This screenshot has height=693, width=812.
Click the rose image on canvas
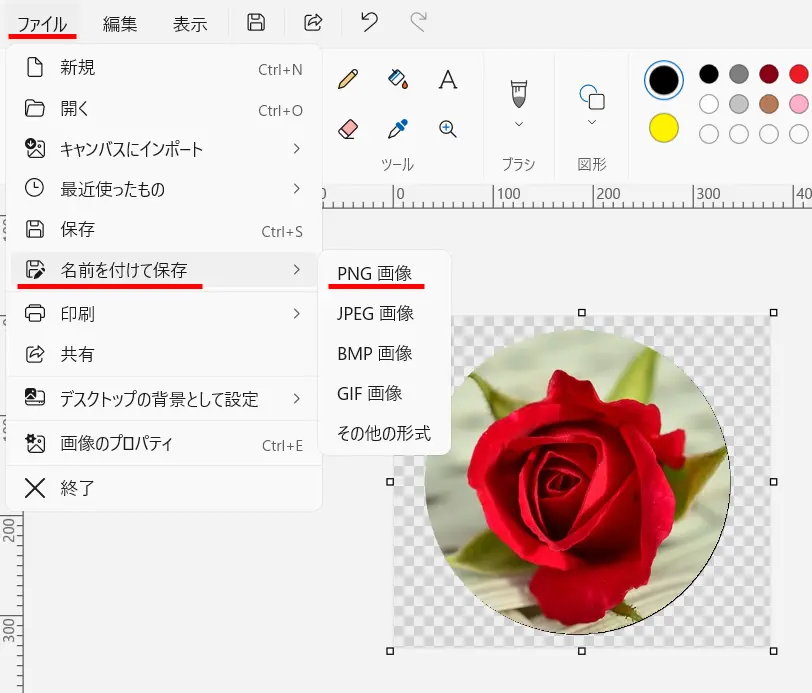click(577, 482)
